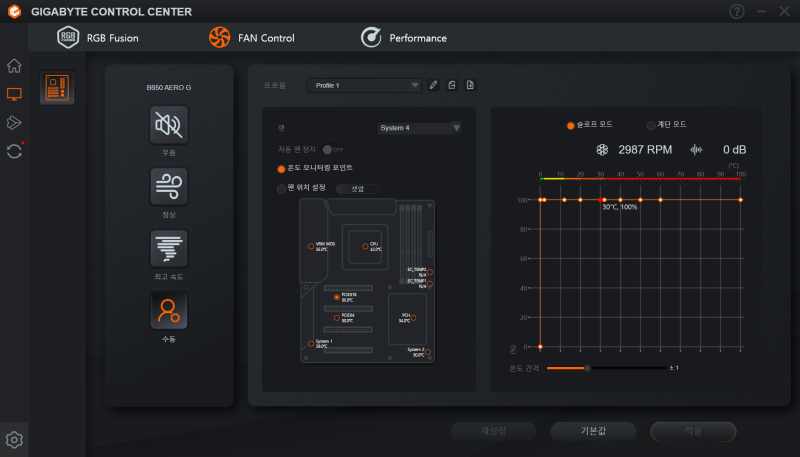Image resolution: width=800 pixels, height=457 pixels.
Task: Select the System 2 sensor point
Action: pos(428,352)
